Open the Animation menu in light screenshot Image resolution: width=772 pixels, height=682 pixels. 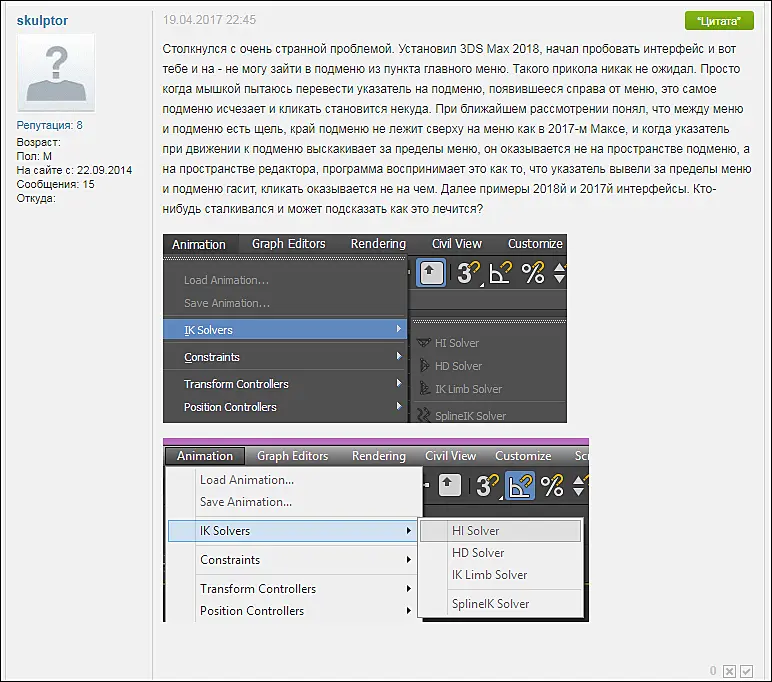coord(205,456)
